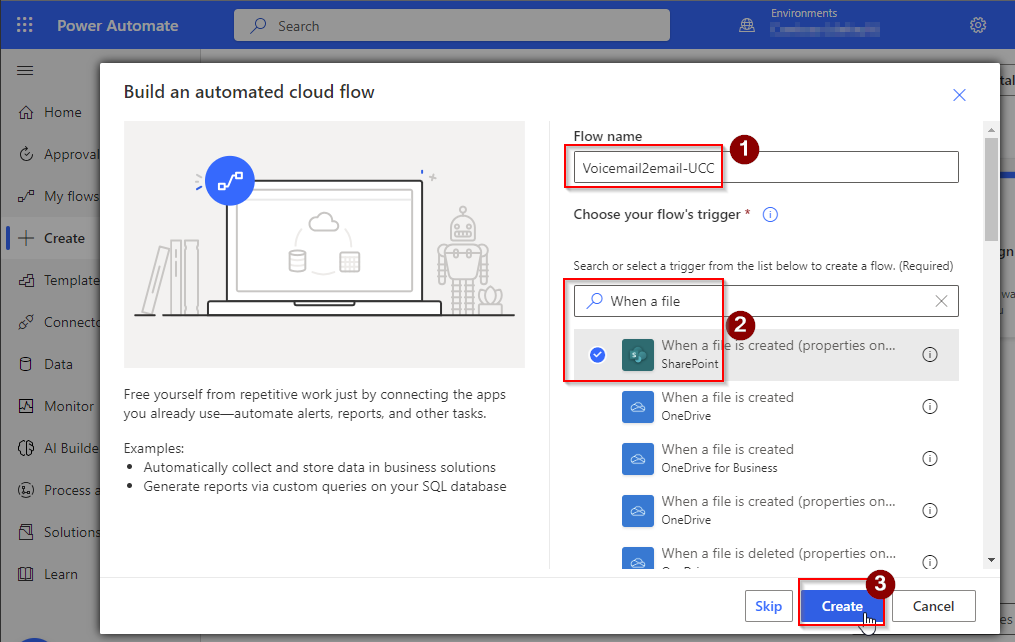Click the Process advisor icon
Screen dimensions: 1015x642
click(x=26, y=490)
